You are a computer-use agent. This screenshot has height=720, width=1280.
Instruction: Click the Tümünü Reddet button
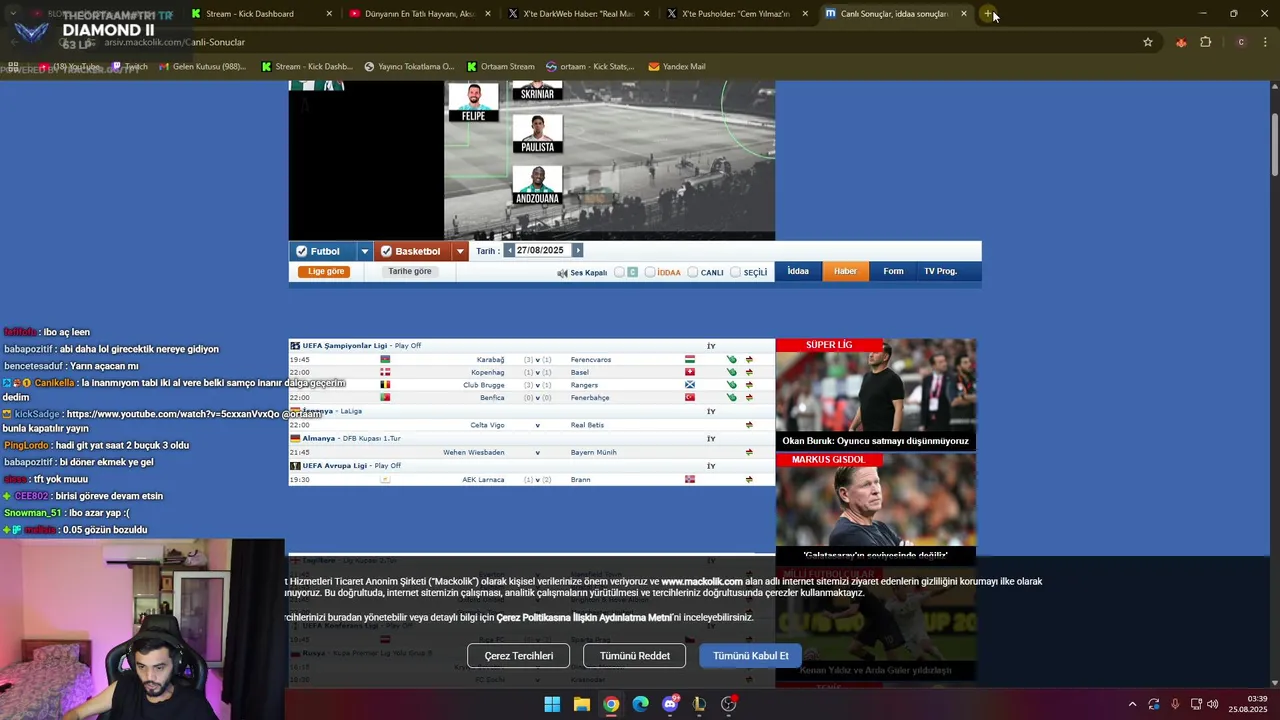[634, 656]
